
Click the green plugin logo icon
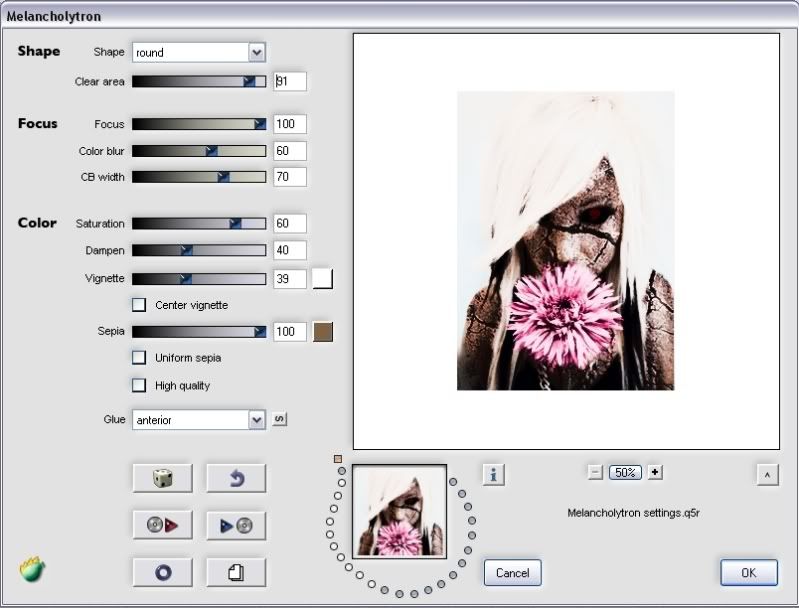(x=32, y=569)
